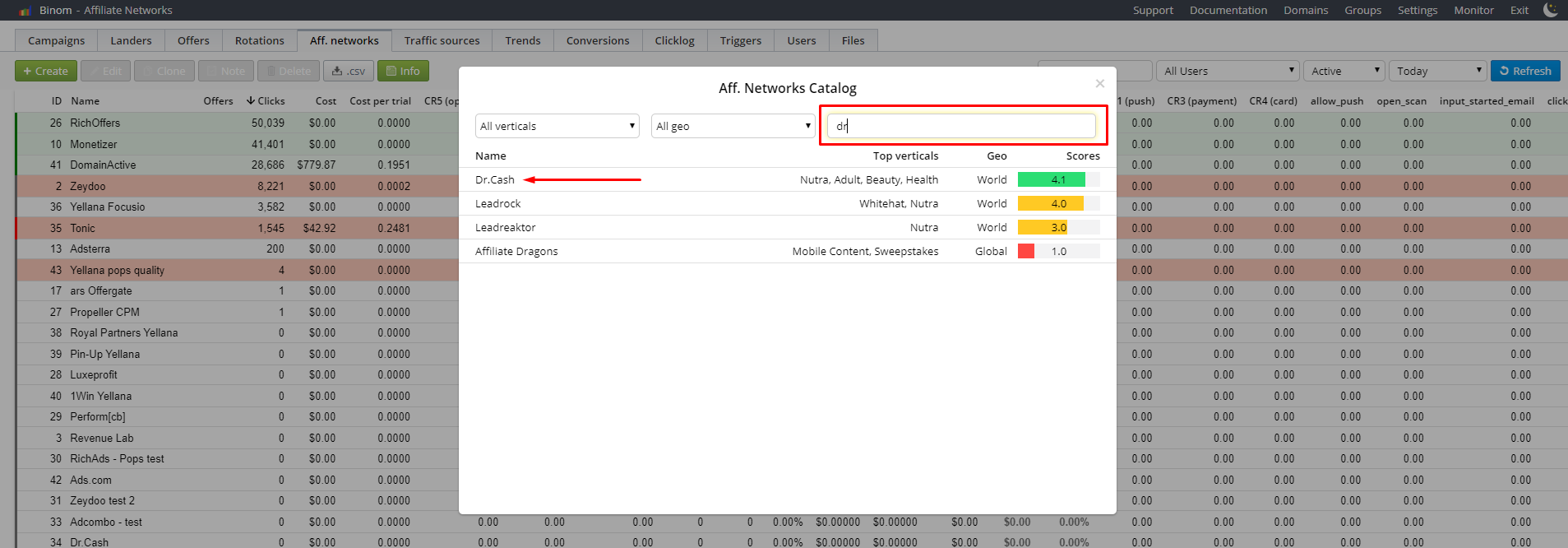The height and width of the screenshot is (548, 1568).
Task: Switch to the Conversions tab
Action: pyautogui.click(x=598, y=40)
